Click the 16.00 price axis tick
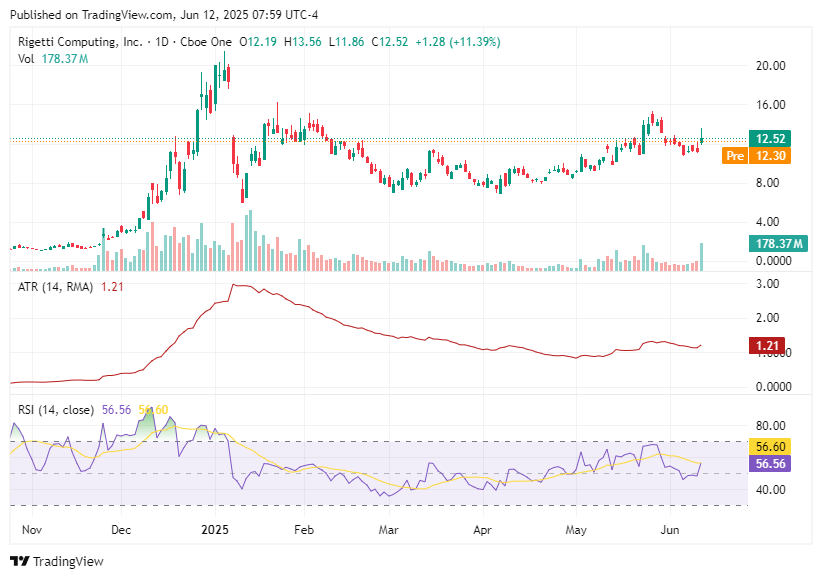Image resolution: width=822 pixels, height=579 pixels. (x=771, y=104)
